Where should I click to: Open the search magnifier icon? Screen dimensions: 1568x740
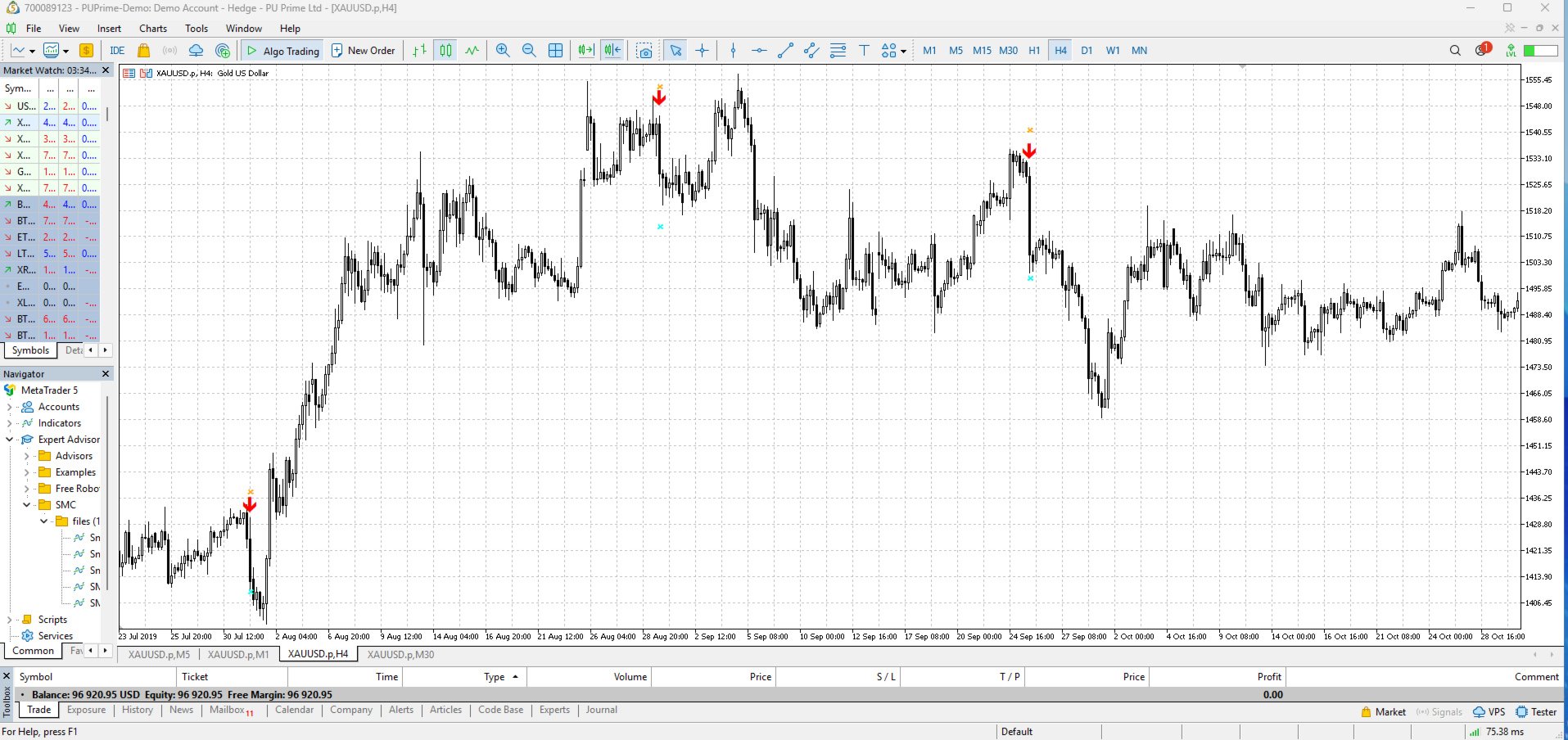point(1455,51)
